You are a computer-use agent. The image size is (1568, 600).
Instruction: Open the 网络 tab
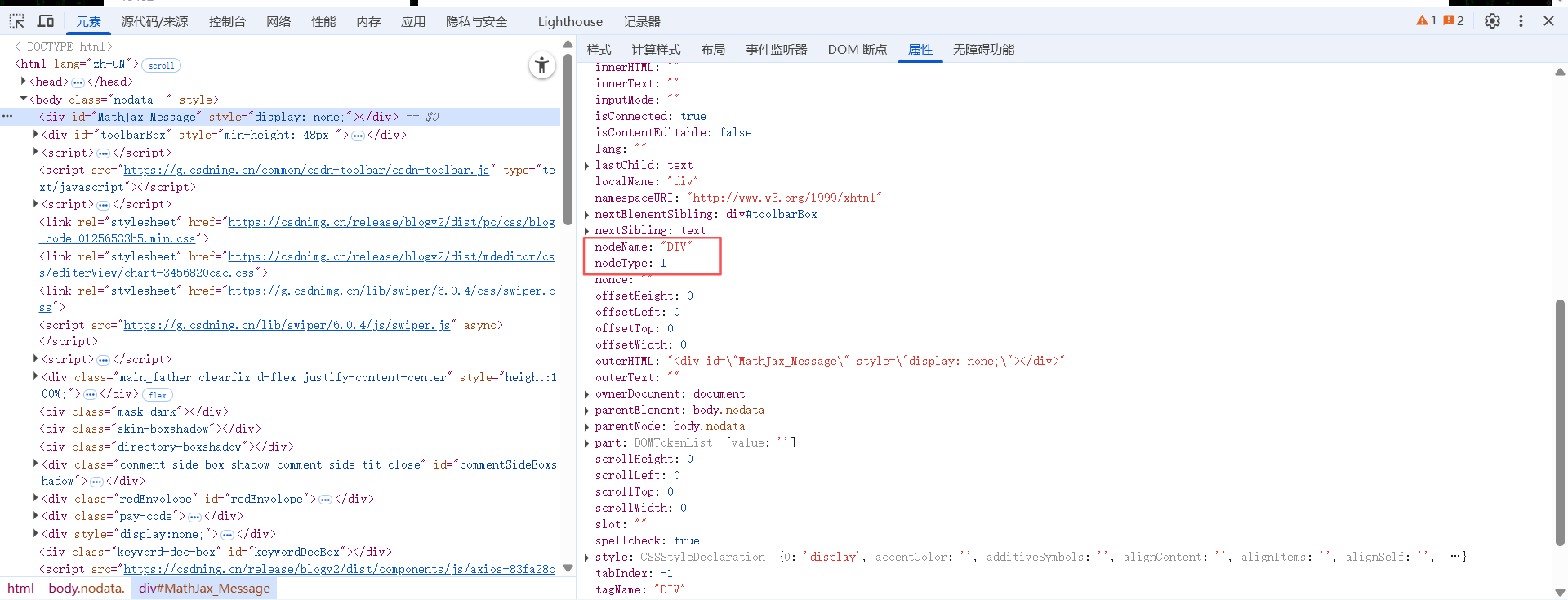[278, 22]
